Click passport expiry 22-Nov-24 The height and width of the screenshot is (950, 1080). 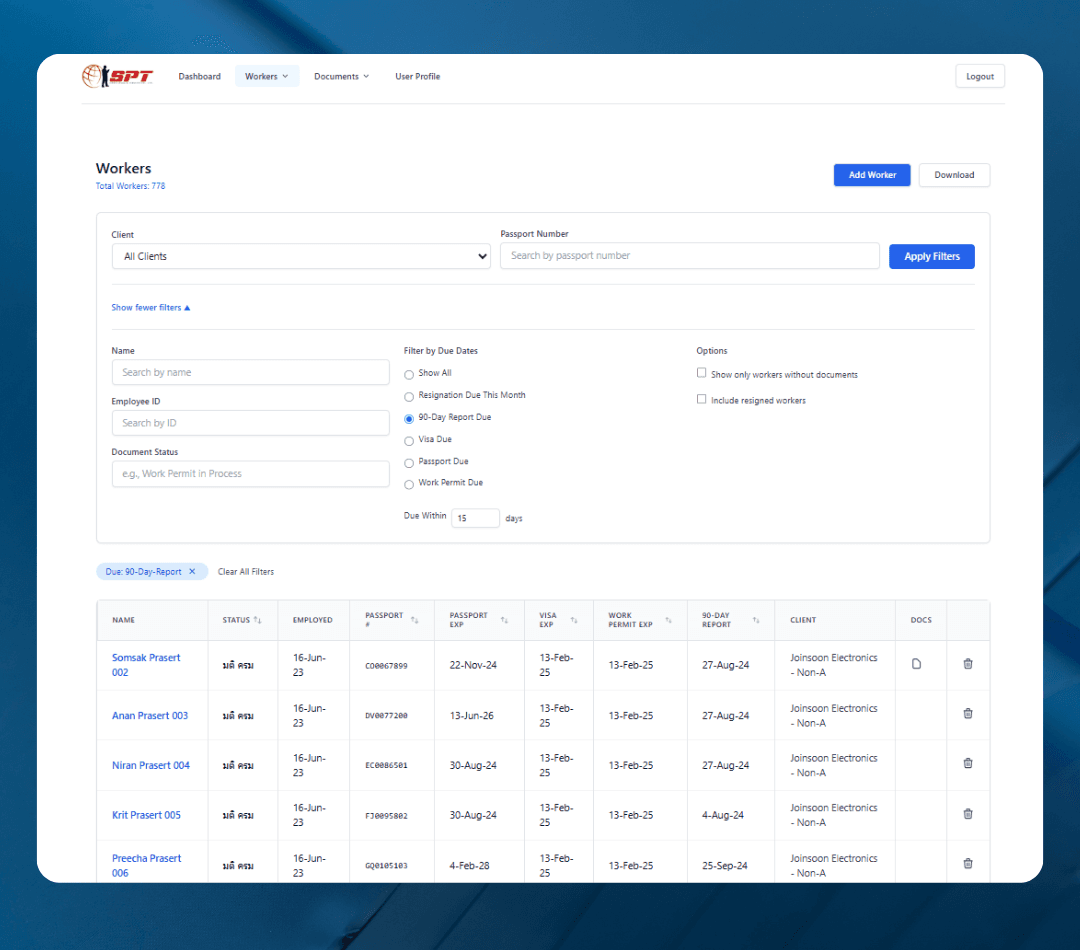click(473, 665)
